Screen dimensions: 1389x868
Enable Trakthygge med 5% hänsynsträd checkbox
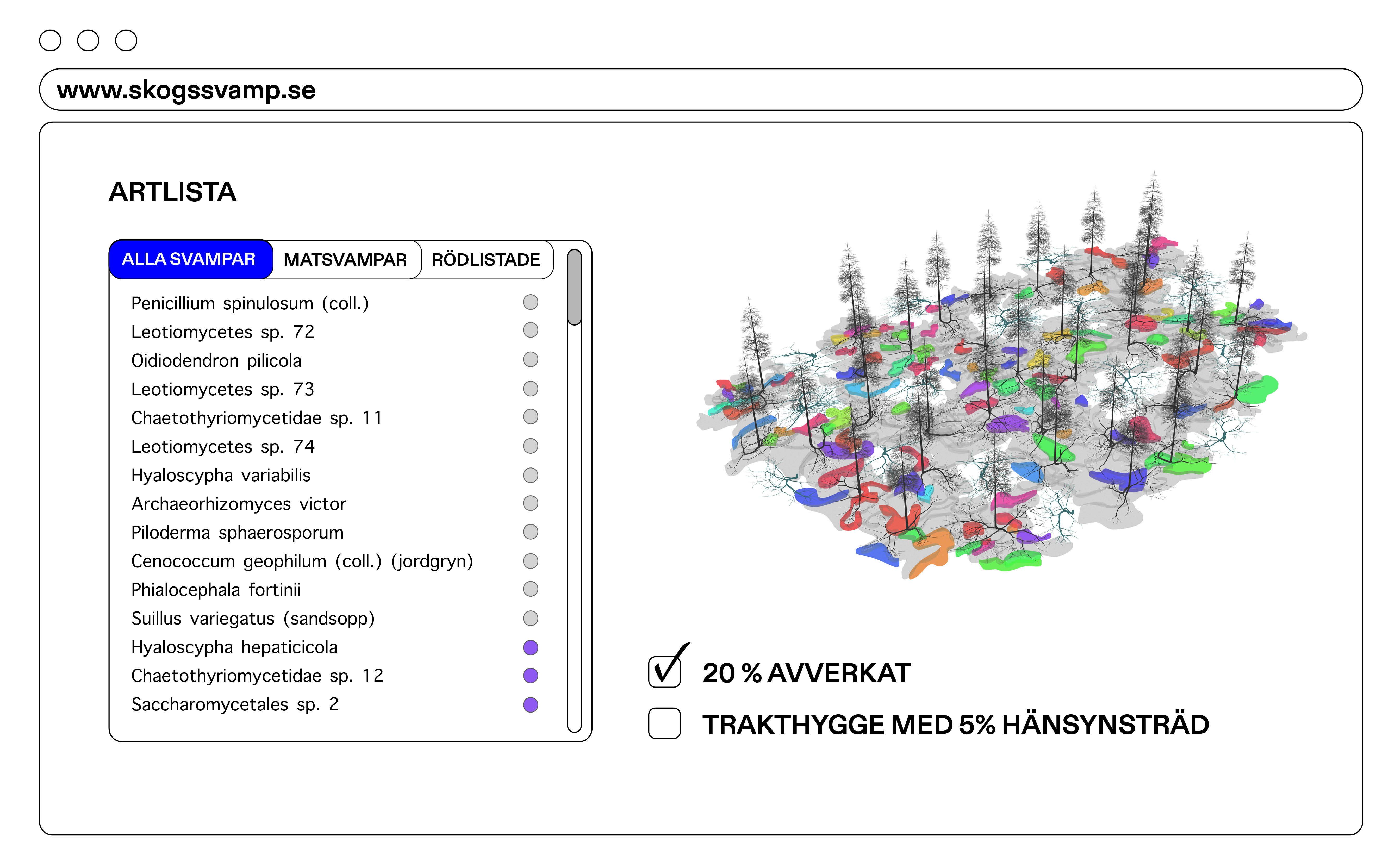point(664,723)
